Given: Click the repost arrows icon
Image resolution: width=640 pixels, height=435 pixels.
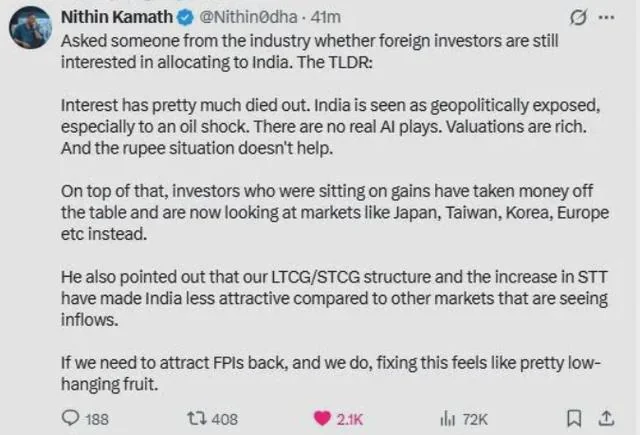Looking at the screenshot, I should pyautogui.click(x=195, y=420).
